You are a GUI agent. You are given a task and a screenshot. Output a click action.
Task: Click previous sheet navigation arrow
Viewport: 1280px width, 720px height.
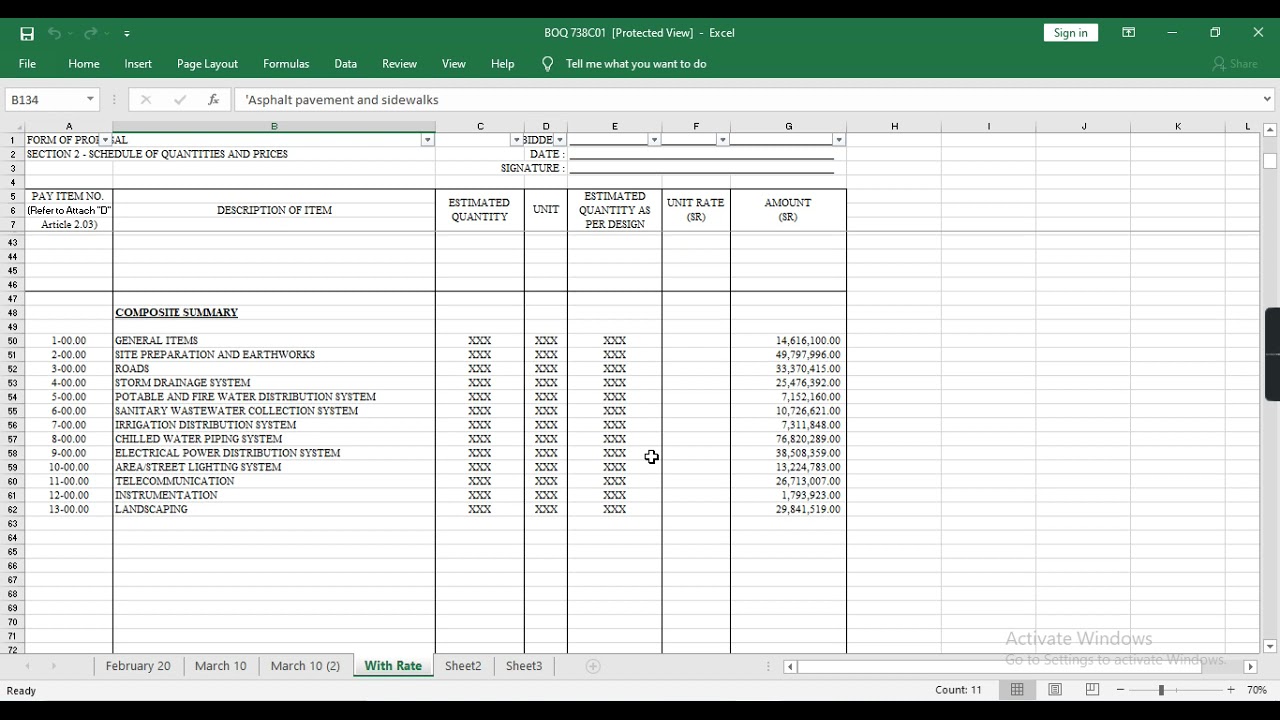coord(27,666)
